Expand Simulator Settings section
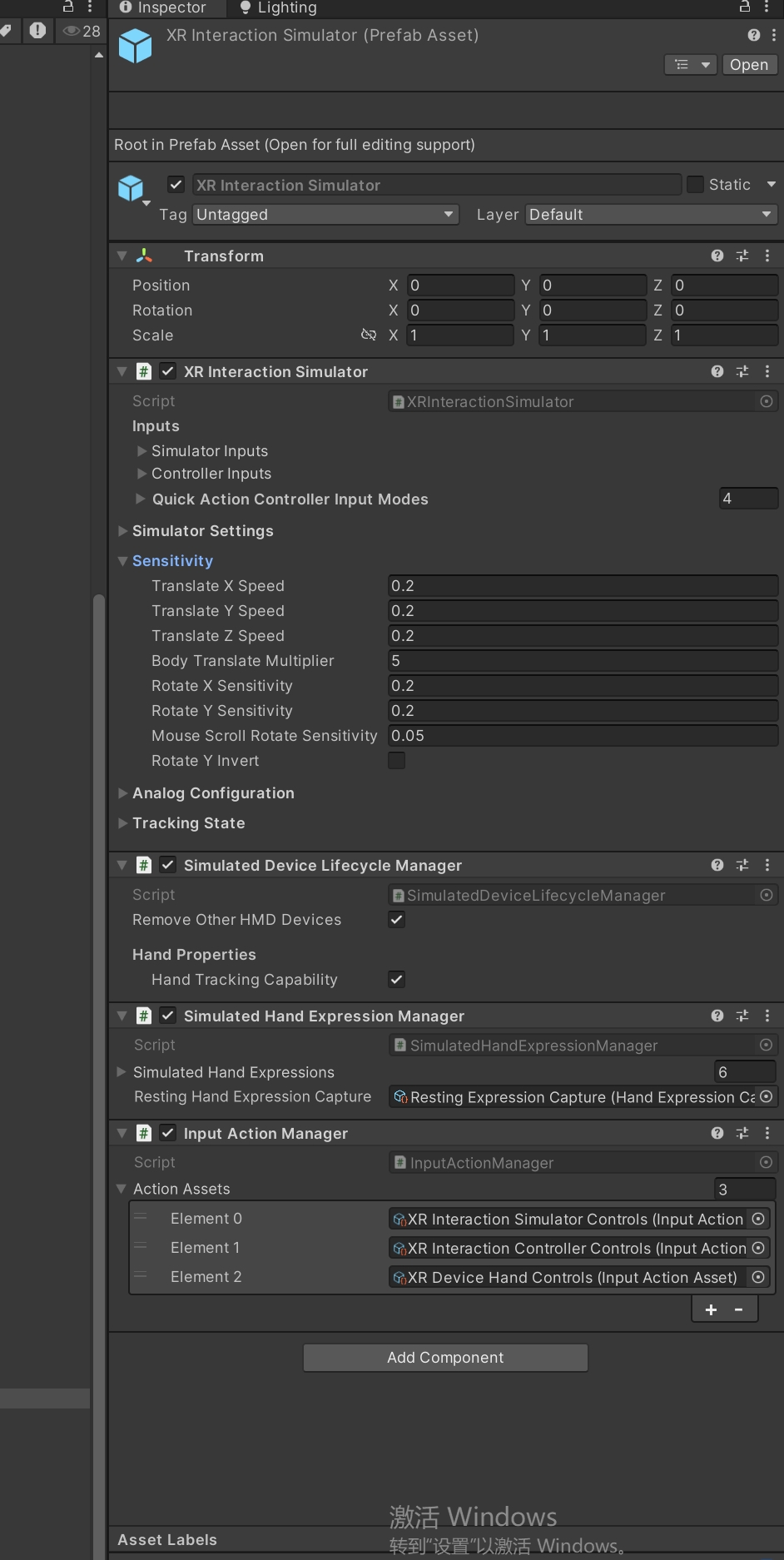This screenshot has height=1560, width=784. pos(122,531)
